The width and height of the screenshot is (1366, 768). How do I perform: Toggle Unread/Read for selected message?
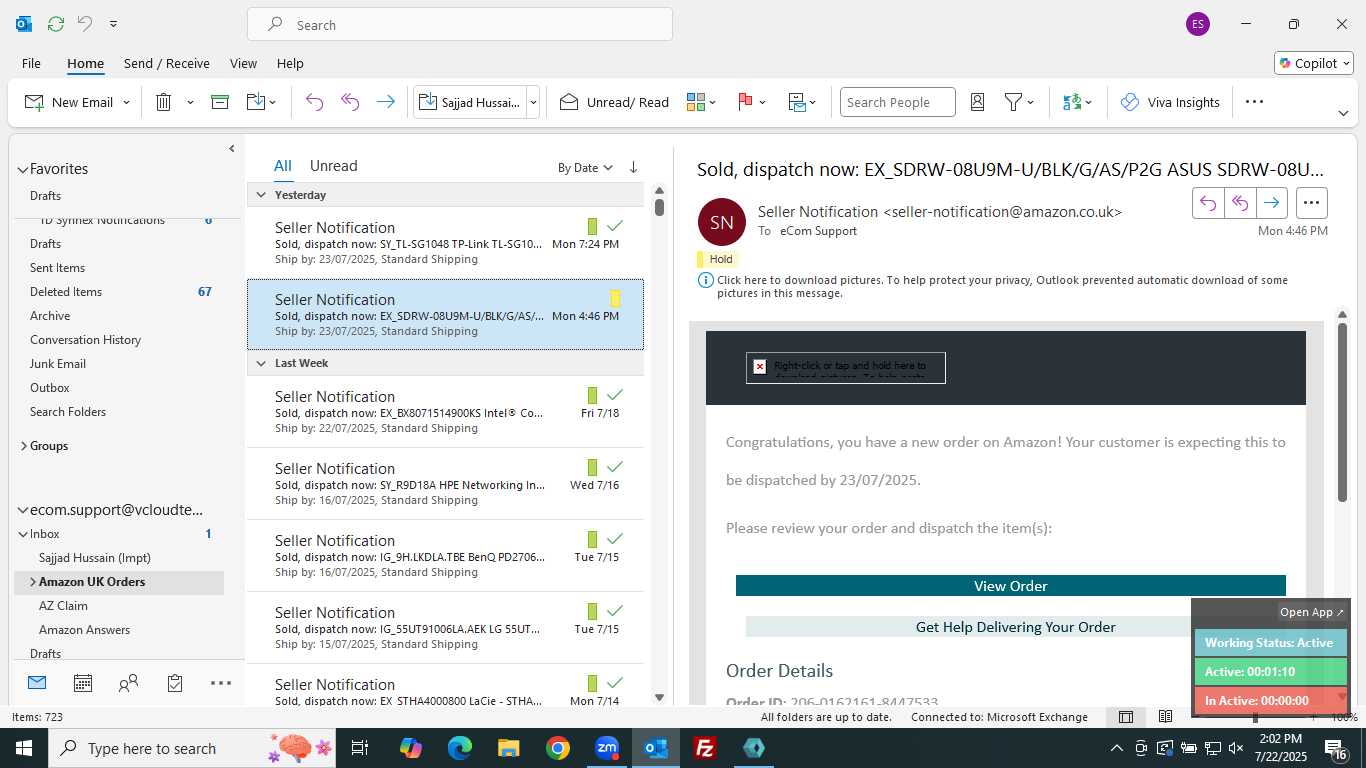click(614, 102)
